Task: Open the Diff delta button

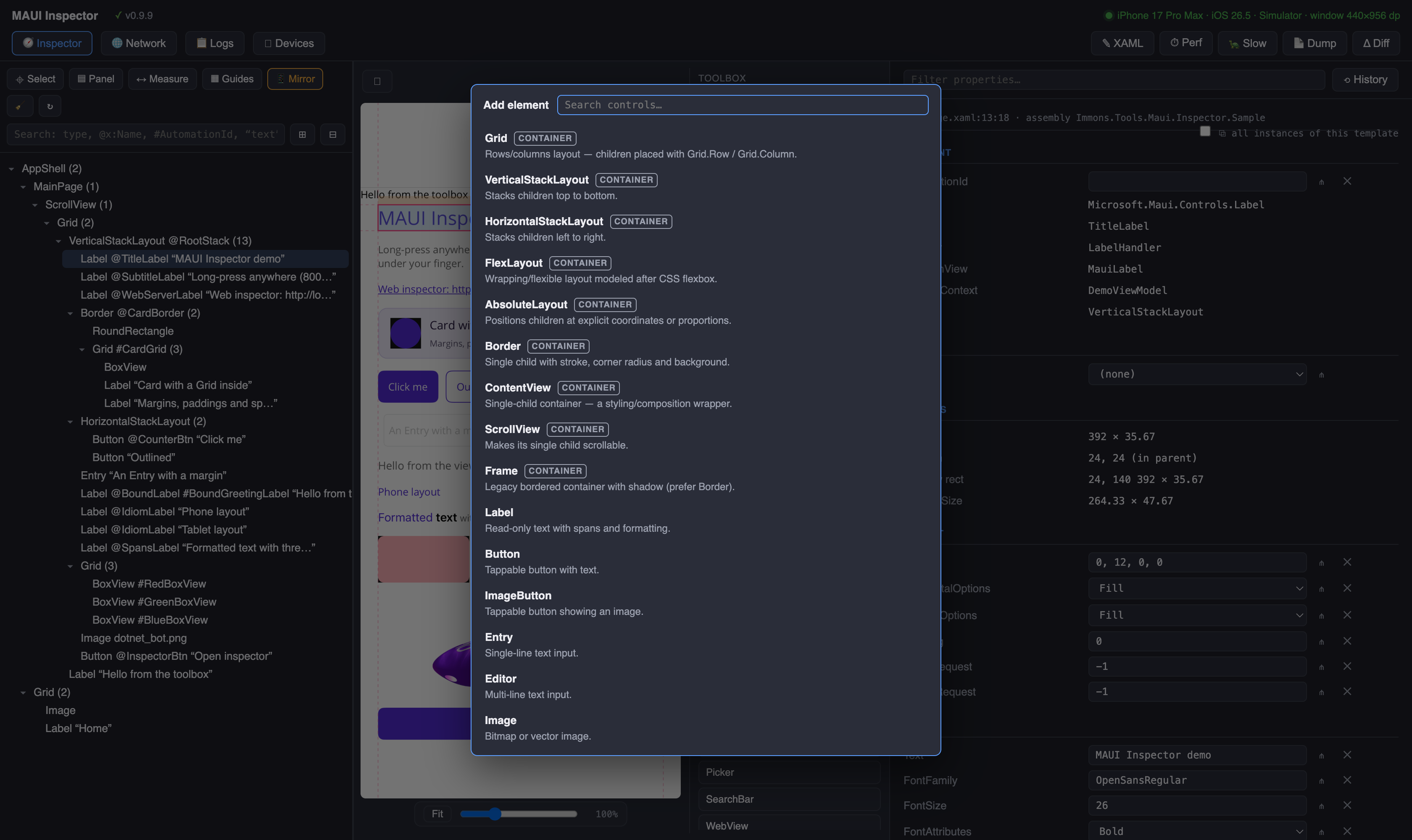Action: pyautogui.click(x=1376, y=43)
